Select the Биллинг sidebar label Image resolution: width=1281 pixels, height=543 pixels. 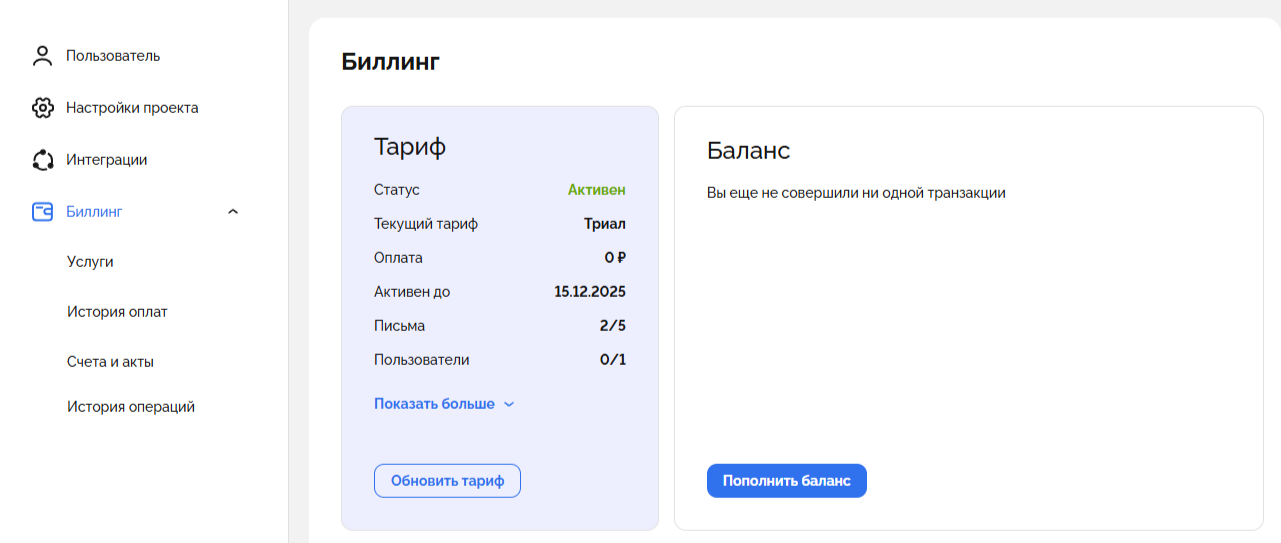94,212
